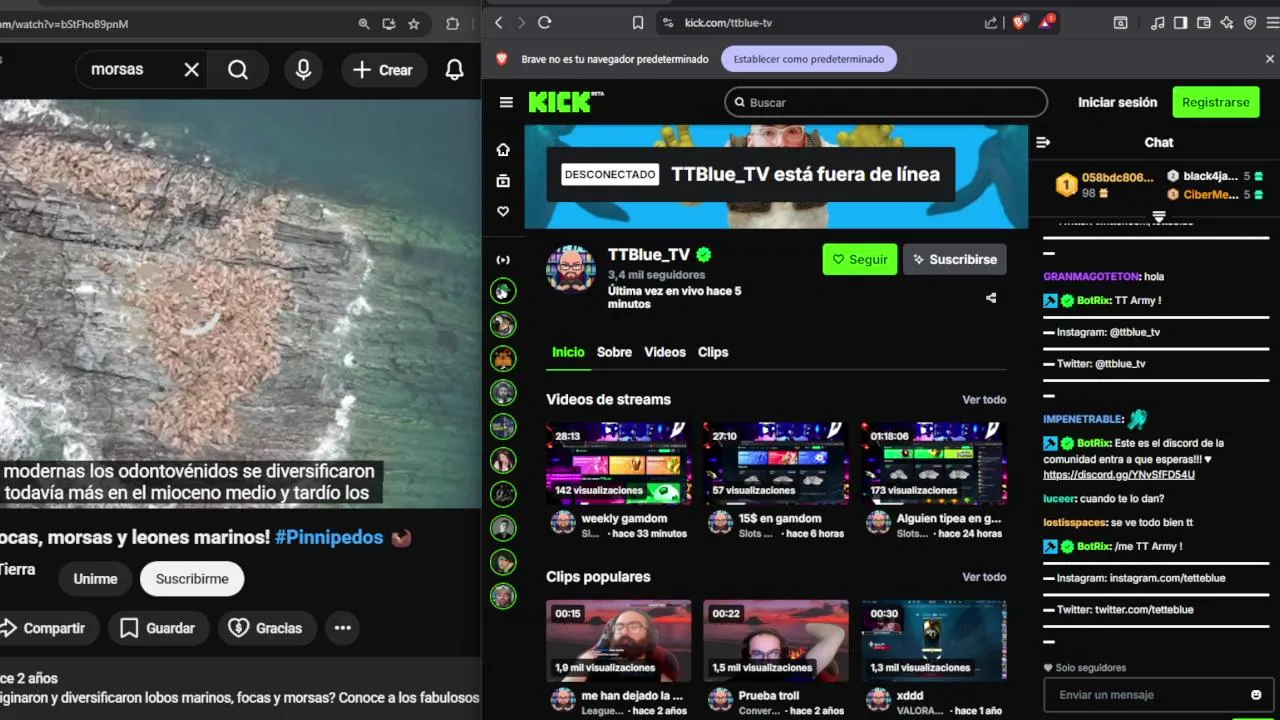Open the chat emoji picker
The height and width of the screenshot is (720, 1280).
click(x=1256, y=695)
